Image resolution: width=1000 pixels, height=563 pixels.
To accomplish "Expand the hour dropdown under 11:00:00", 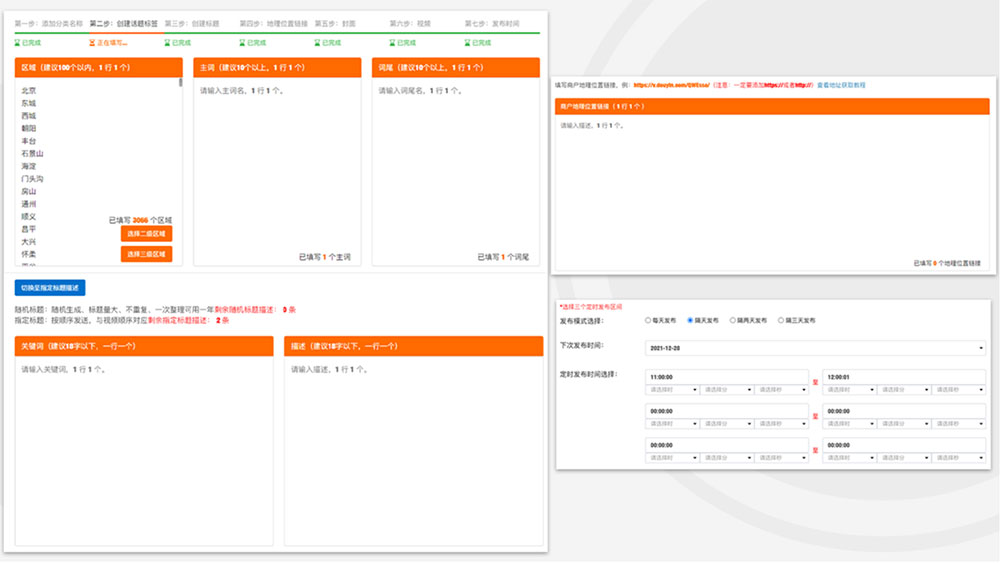I will 673,389.
